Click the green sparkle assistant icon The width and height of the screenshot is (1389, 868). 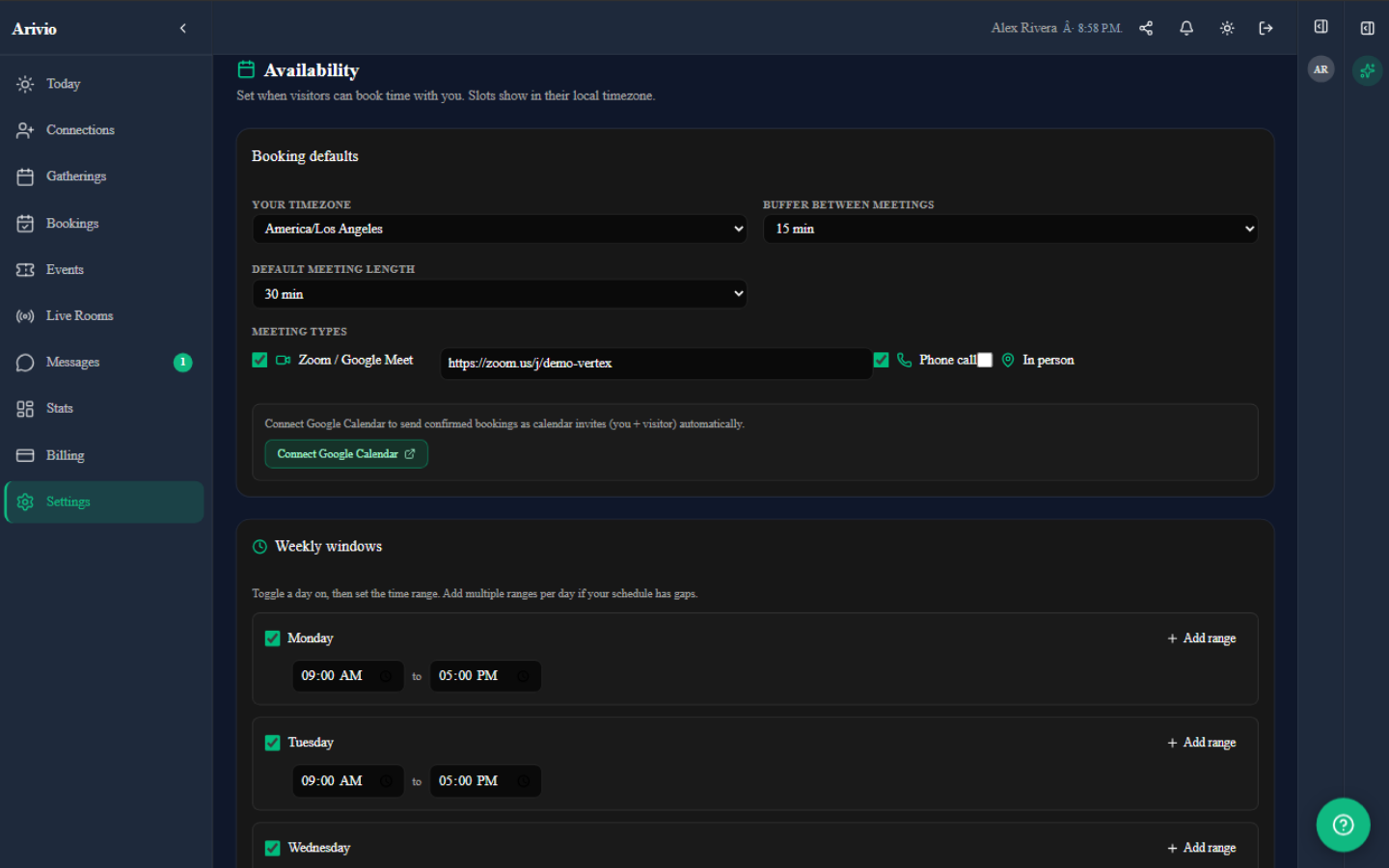coord(1368,70)
